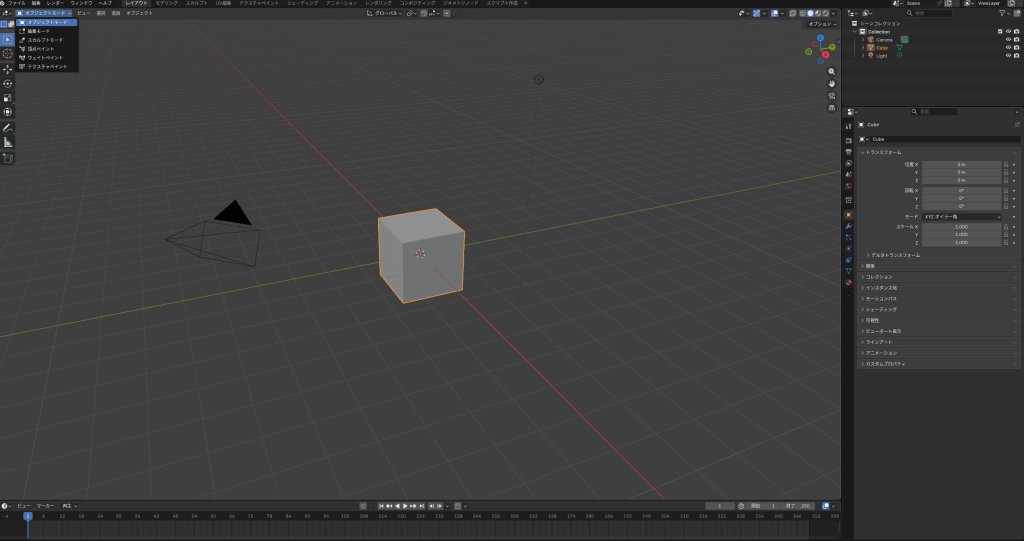This screenshot has width=1024, height=541.
Task: Switch to the モデリング workspace tab
Action: [x=166, y=4]
